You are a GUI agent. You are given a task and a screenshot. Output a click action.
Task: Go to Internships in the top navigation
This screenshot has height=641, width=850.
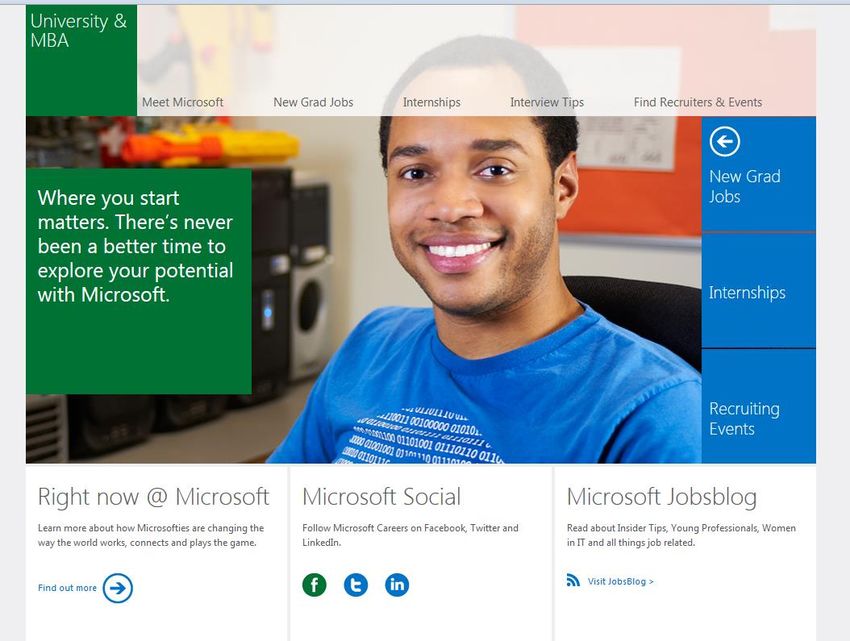pyautogui.click(x=432, y=102)
